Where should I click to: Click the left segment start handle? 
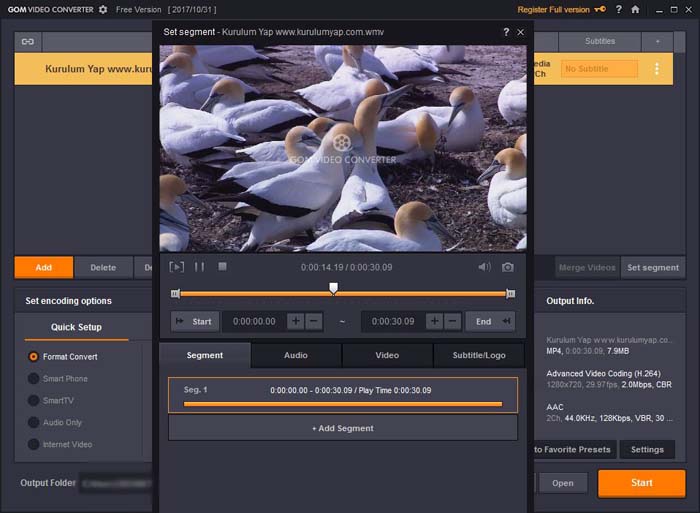click(x=175, y=293)
